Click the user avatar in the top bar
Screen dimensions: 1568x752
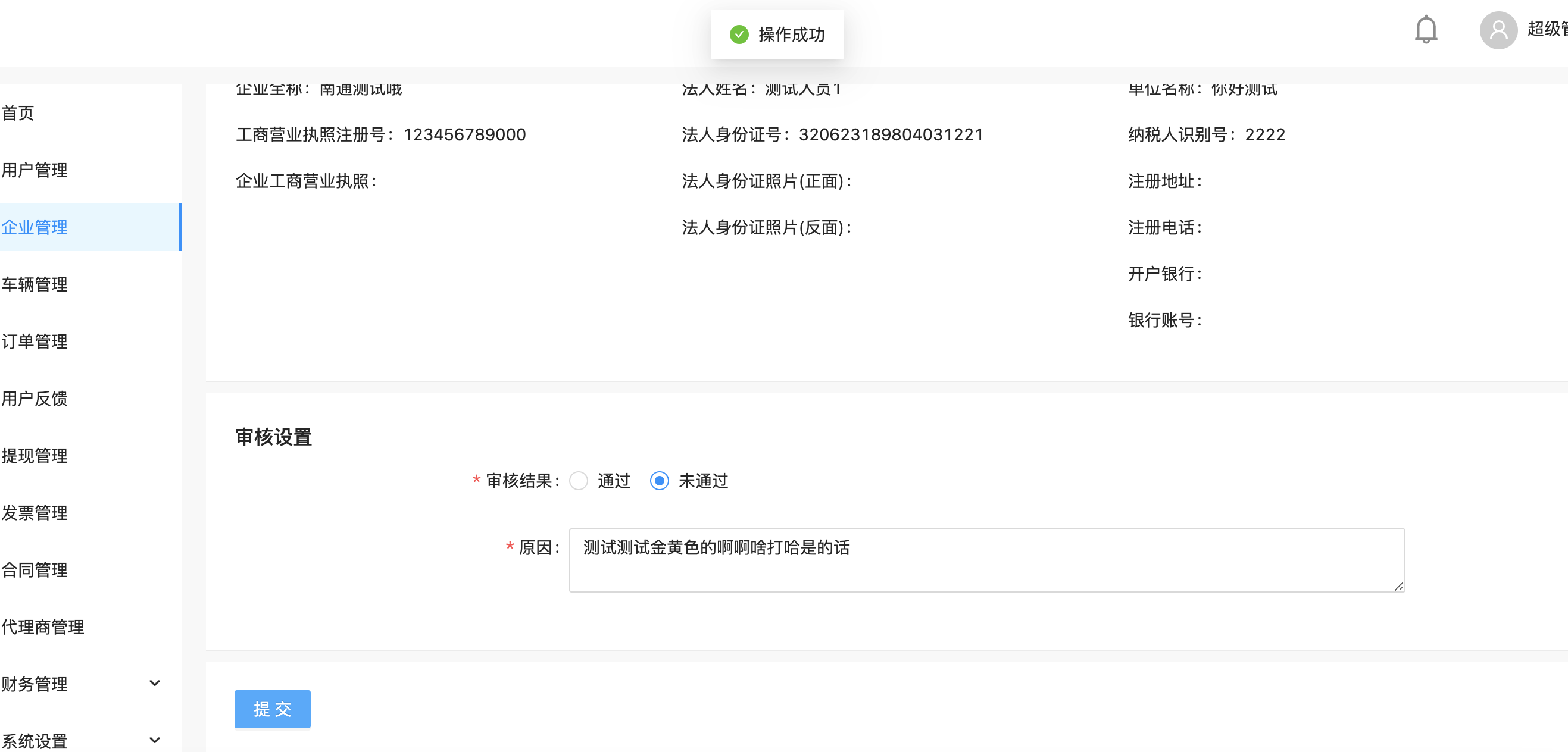(x=1498, y=30)
